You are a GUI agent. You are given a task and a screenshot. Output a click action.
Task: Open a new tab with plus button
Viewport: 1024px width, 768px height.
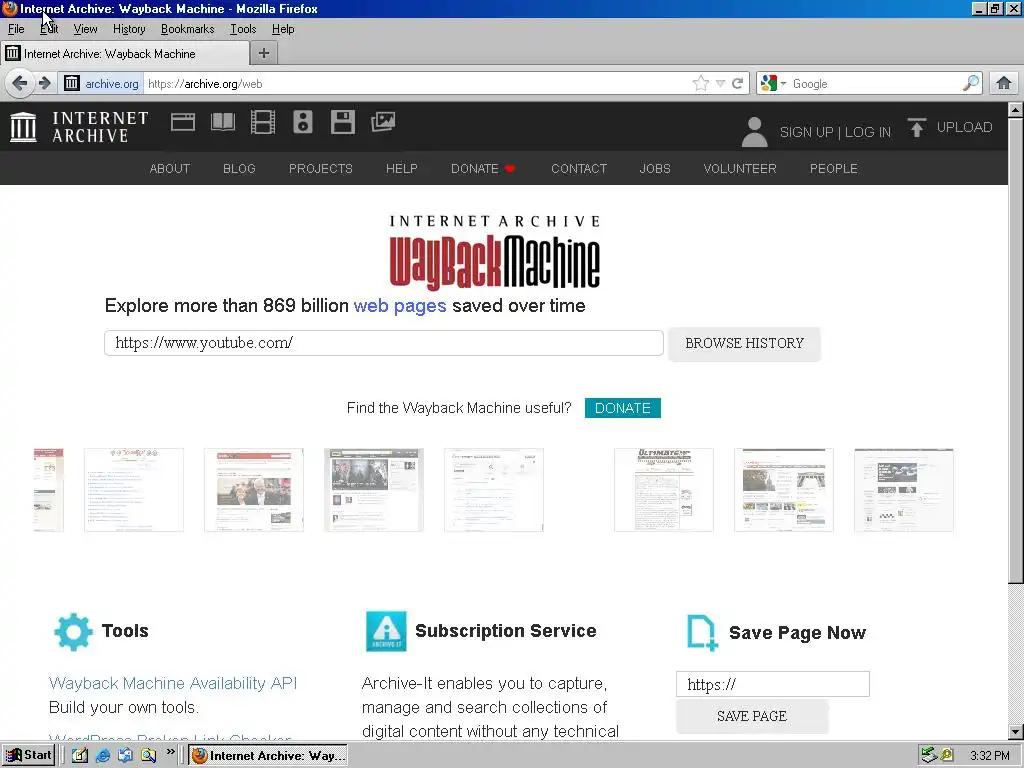264,54
